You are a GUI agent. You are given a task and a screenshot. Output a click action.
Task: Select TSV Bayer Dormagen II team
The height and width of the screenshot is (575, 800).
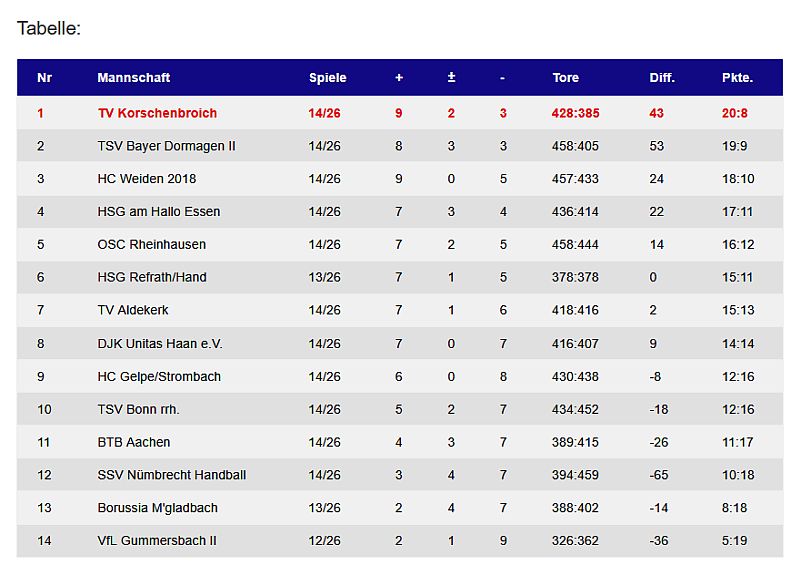pyautogui.click(x=166, y=146)
